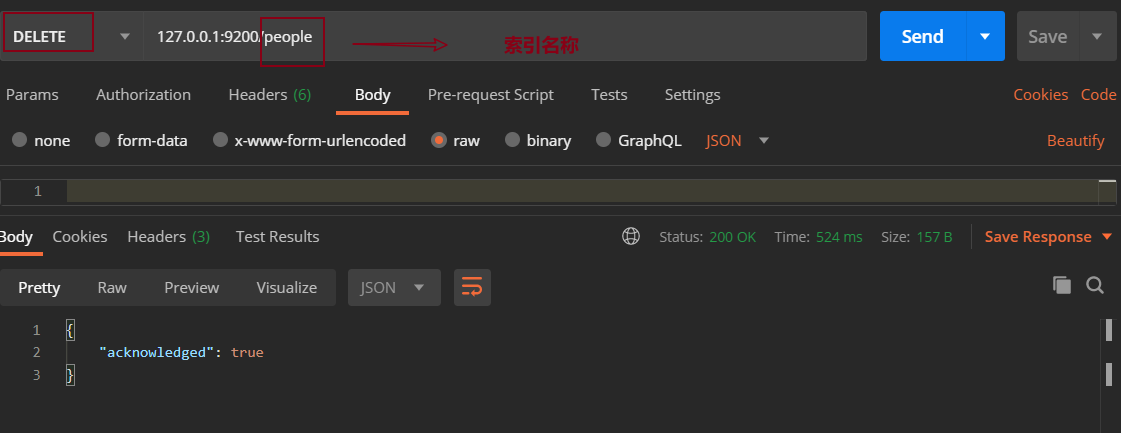Screen dimensions: 1121x433
Task: Select the form-data radio option
Action: click(103, 141)
